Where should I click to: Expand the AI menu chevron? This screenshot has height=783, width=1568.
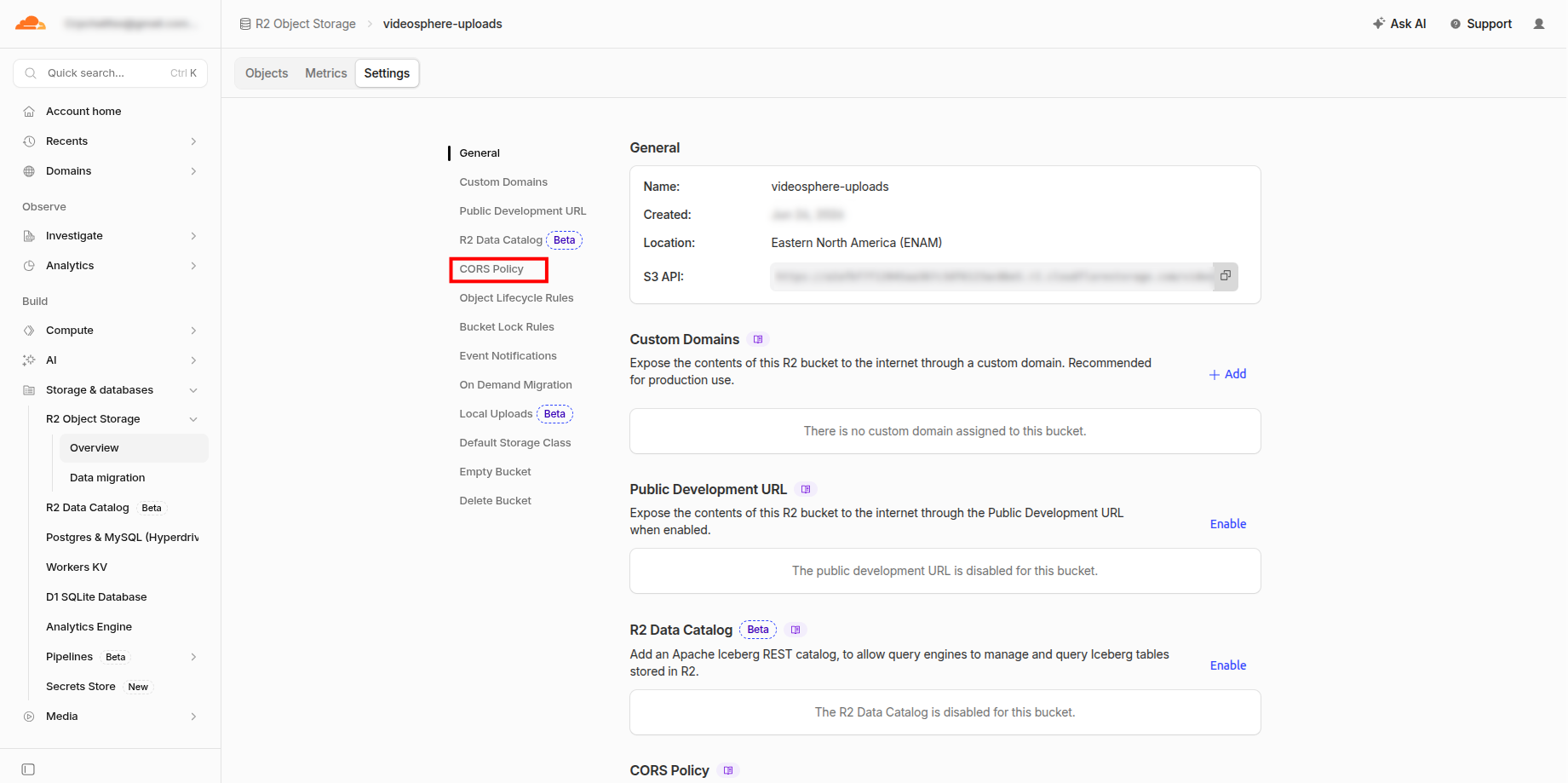click(193, 360)
